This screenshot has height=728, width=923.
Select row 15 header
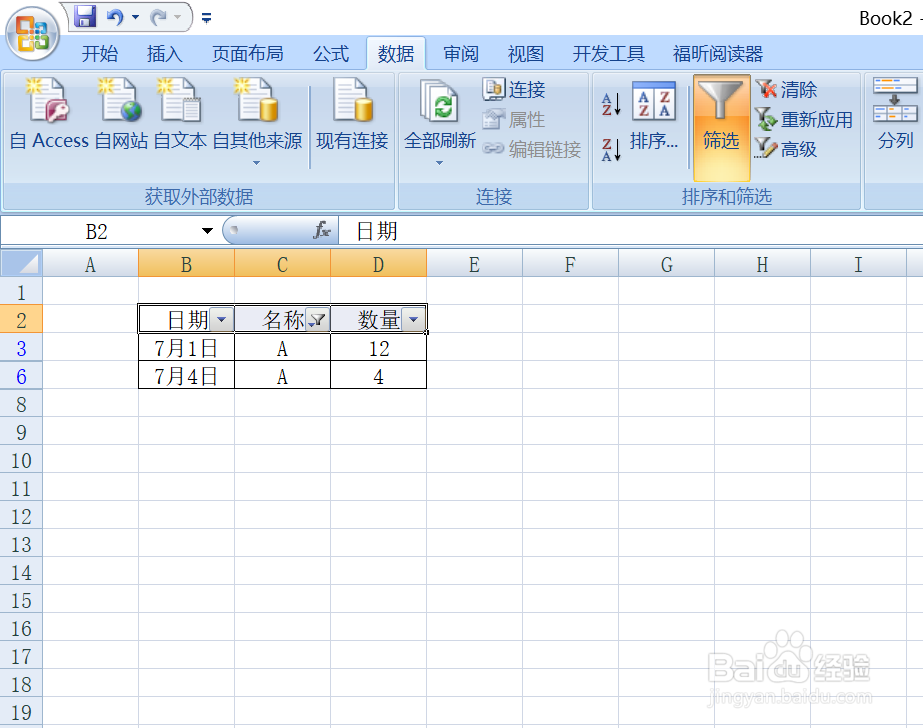pyautogui.click(x=21, y=600)
